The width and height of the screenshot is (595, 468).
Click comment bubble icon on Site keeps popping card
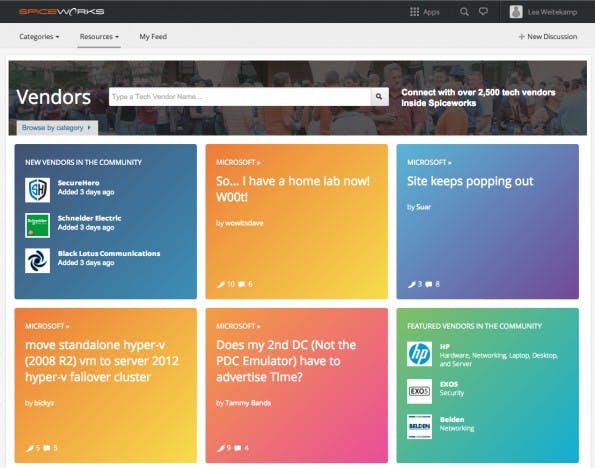tap(429, 284)
